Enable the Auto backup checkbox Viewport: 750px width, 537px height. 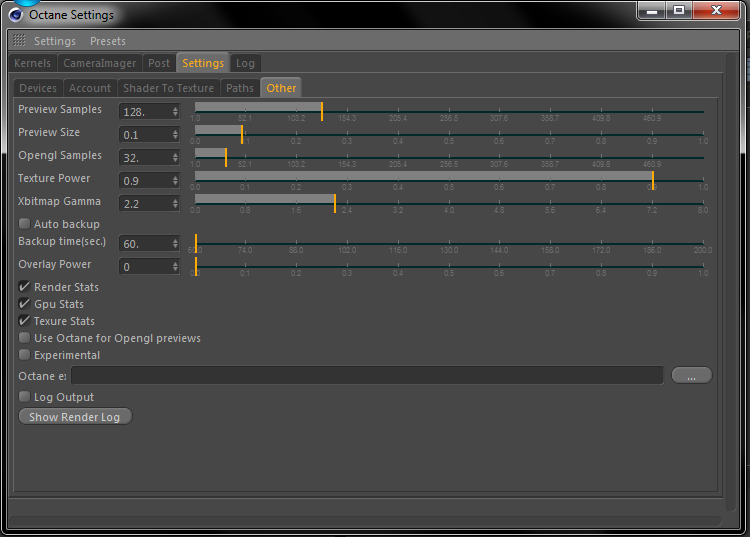point(24,224)
